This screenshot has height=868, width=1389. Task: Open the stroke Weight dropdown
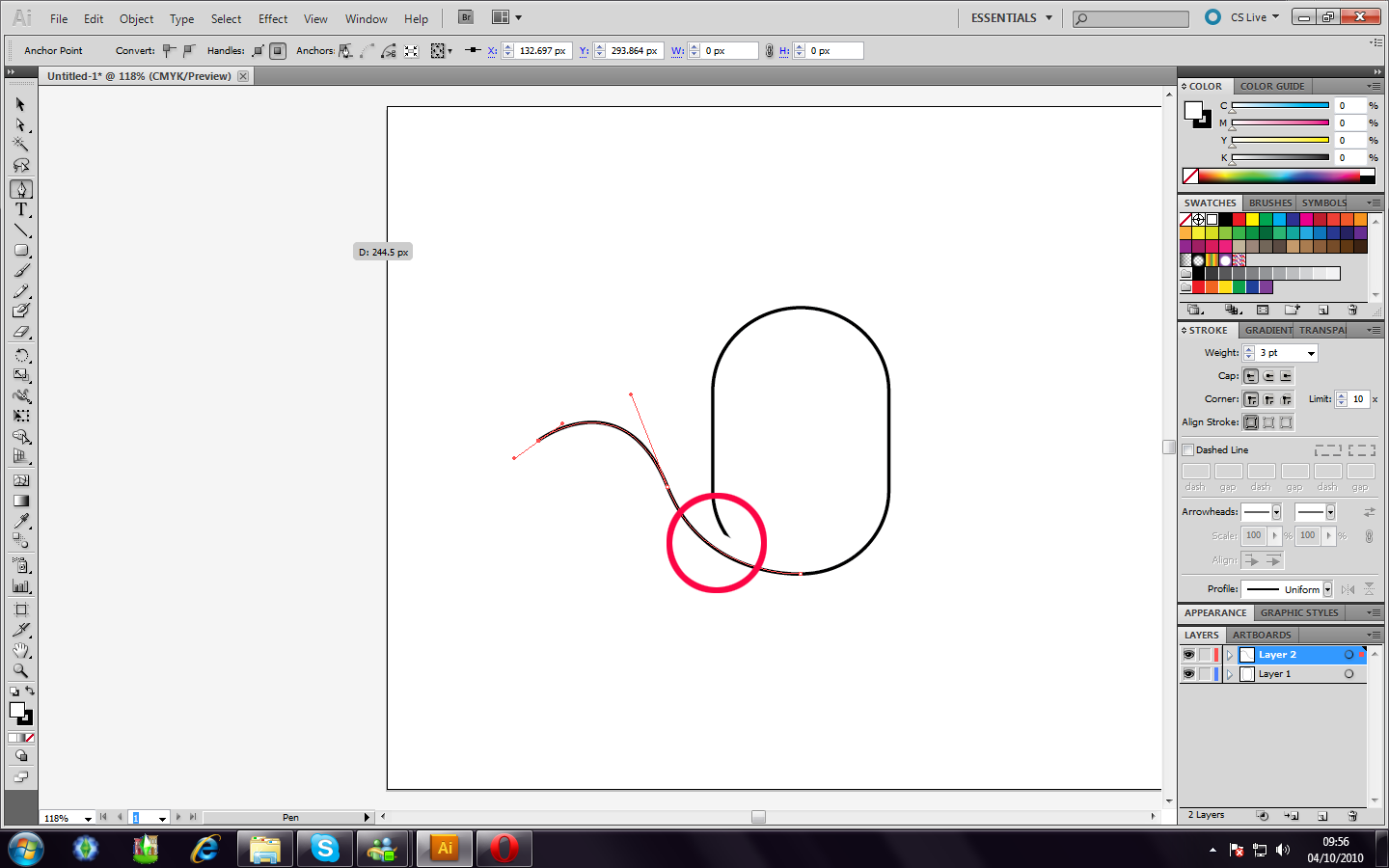click(1311, 353)
